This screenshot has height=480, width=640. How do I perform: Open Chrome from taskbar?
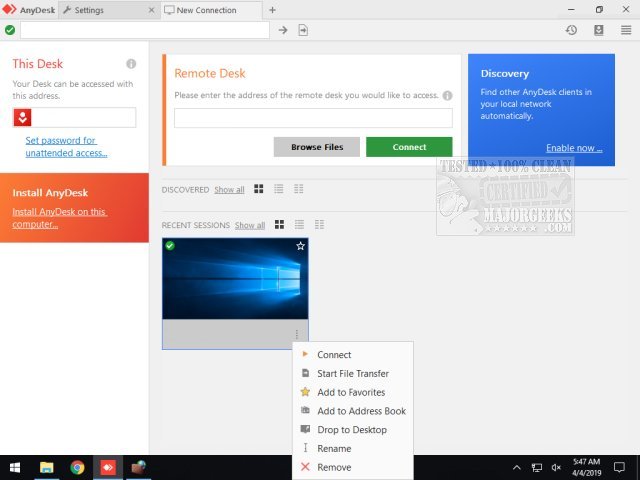coord(77,467)
